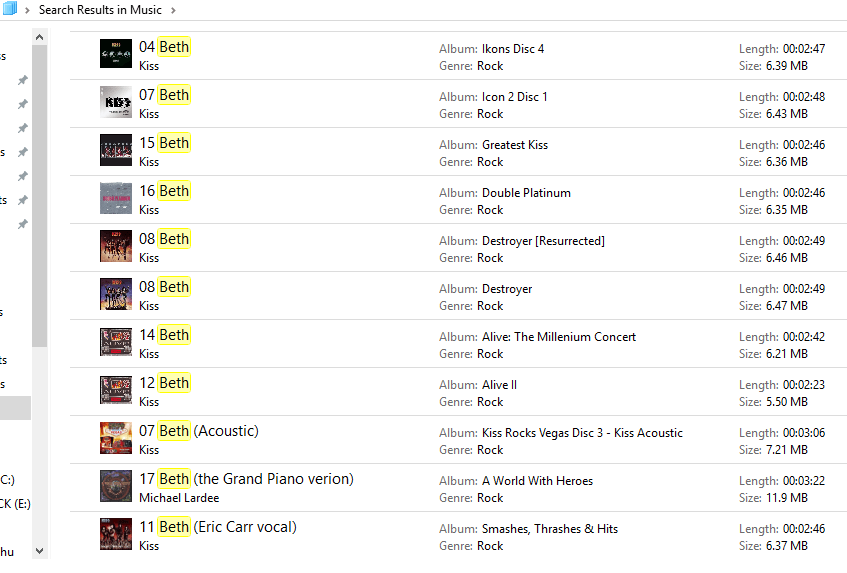The width and height of the screenshot is (847, 573).
Task: Click the A World With Heroes album icon
Action: (116, 486)
